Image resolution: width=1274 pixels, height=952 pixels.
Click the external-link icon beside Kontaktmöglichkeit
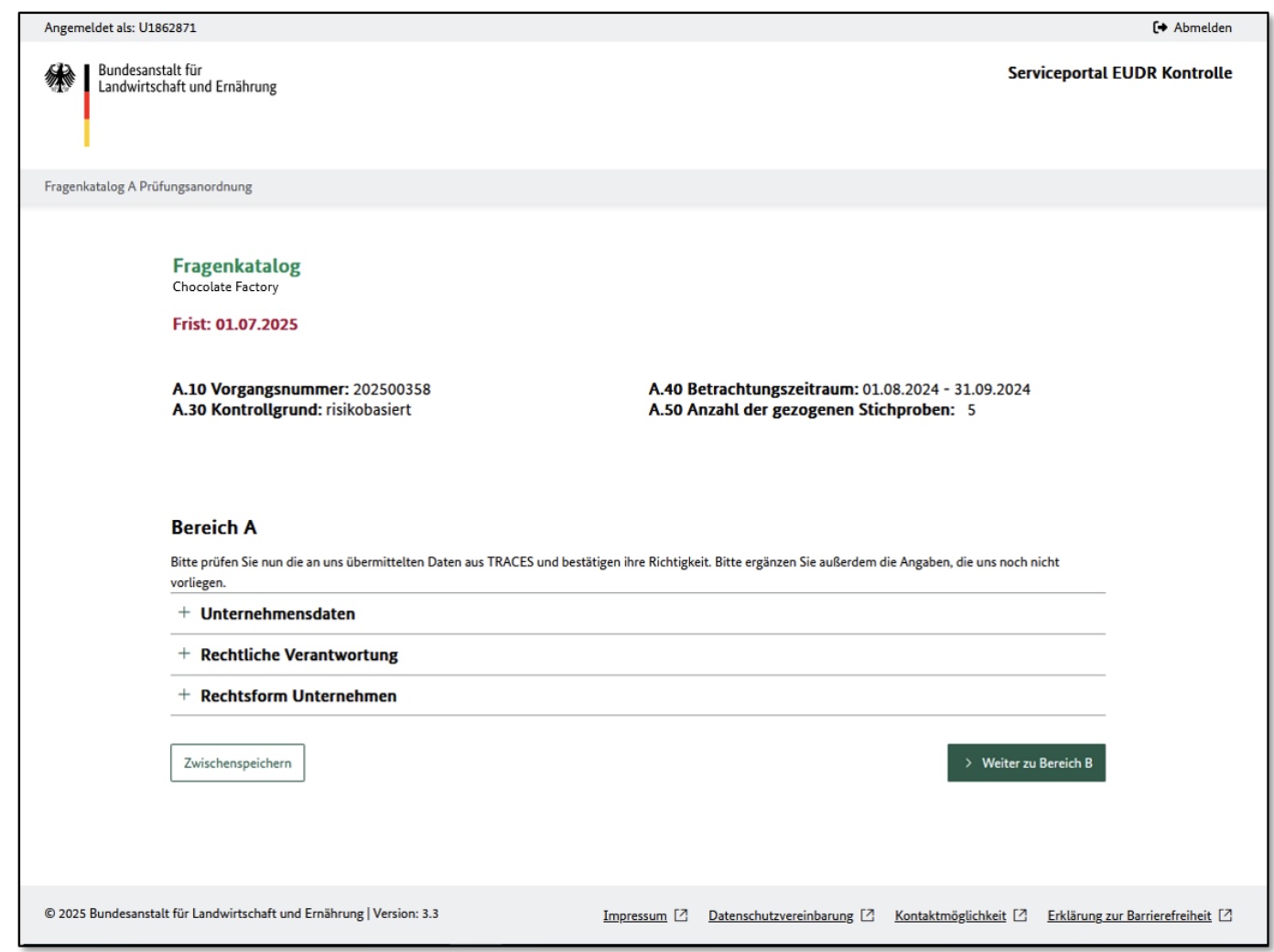[x=1020, y=915]
